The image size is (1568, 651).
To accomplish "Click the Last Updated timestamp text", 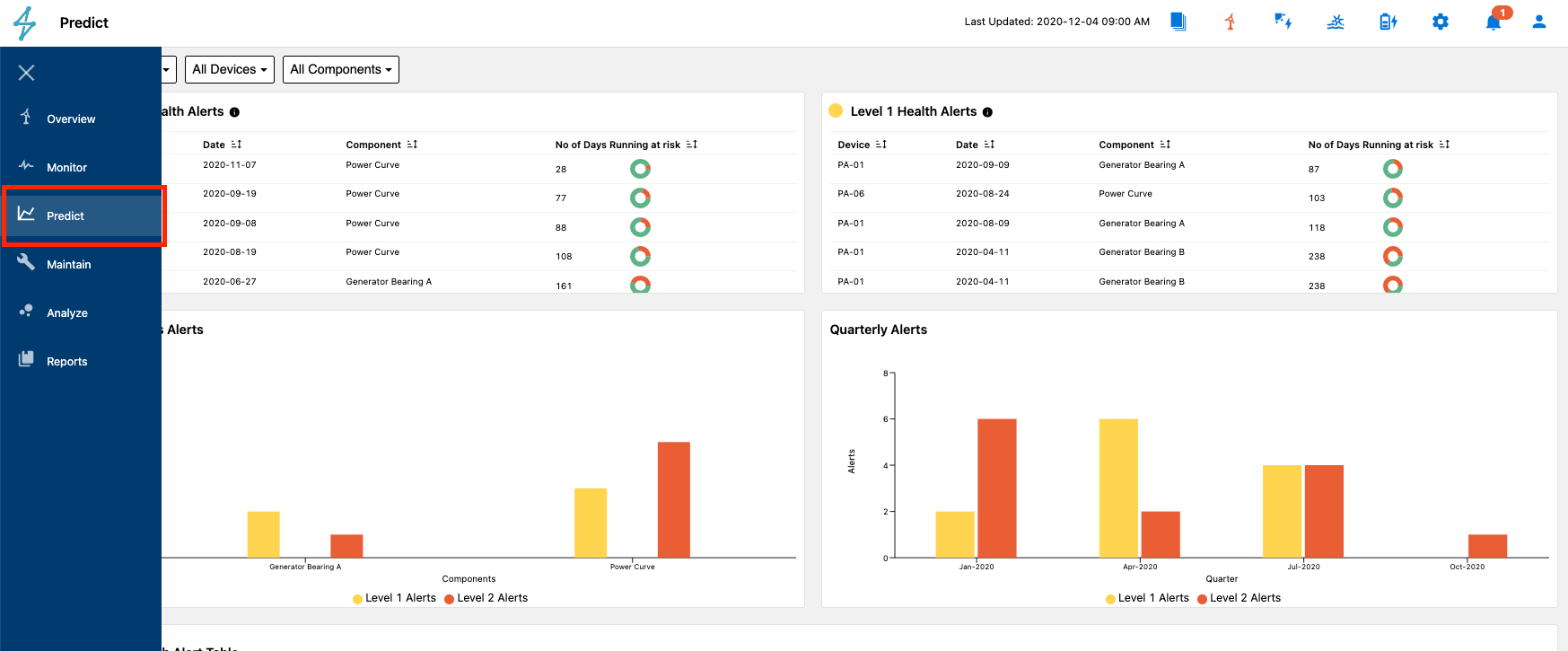I will (1057, 22).
